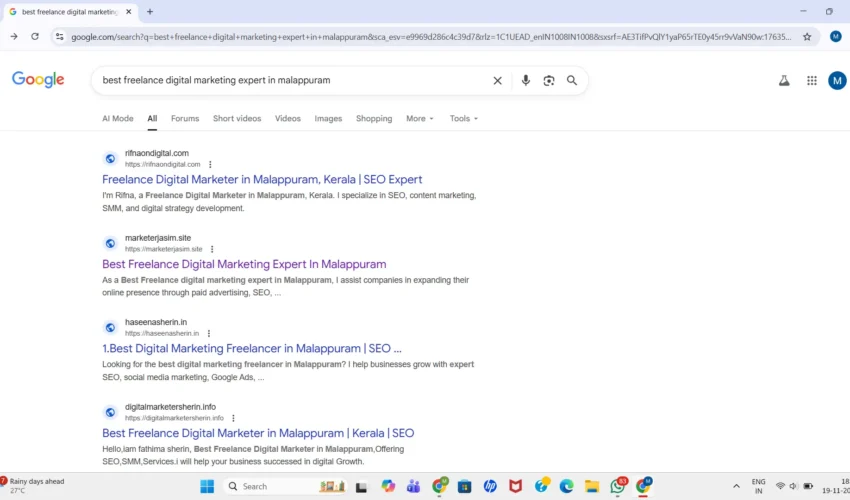Open options menu for rifnaondigital.com result
The height and width of the screenshot is (500, 850).
coord(210,165)
